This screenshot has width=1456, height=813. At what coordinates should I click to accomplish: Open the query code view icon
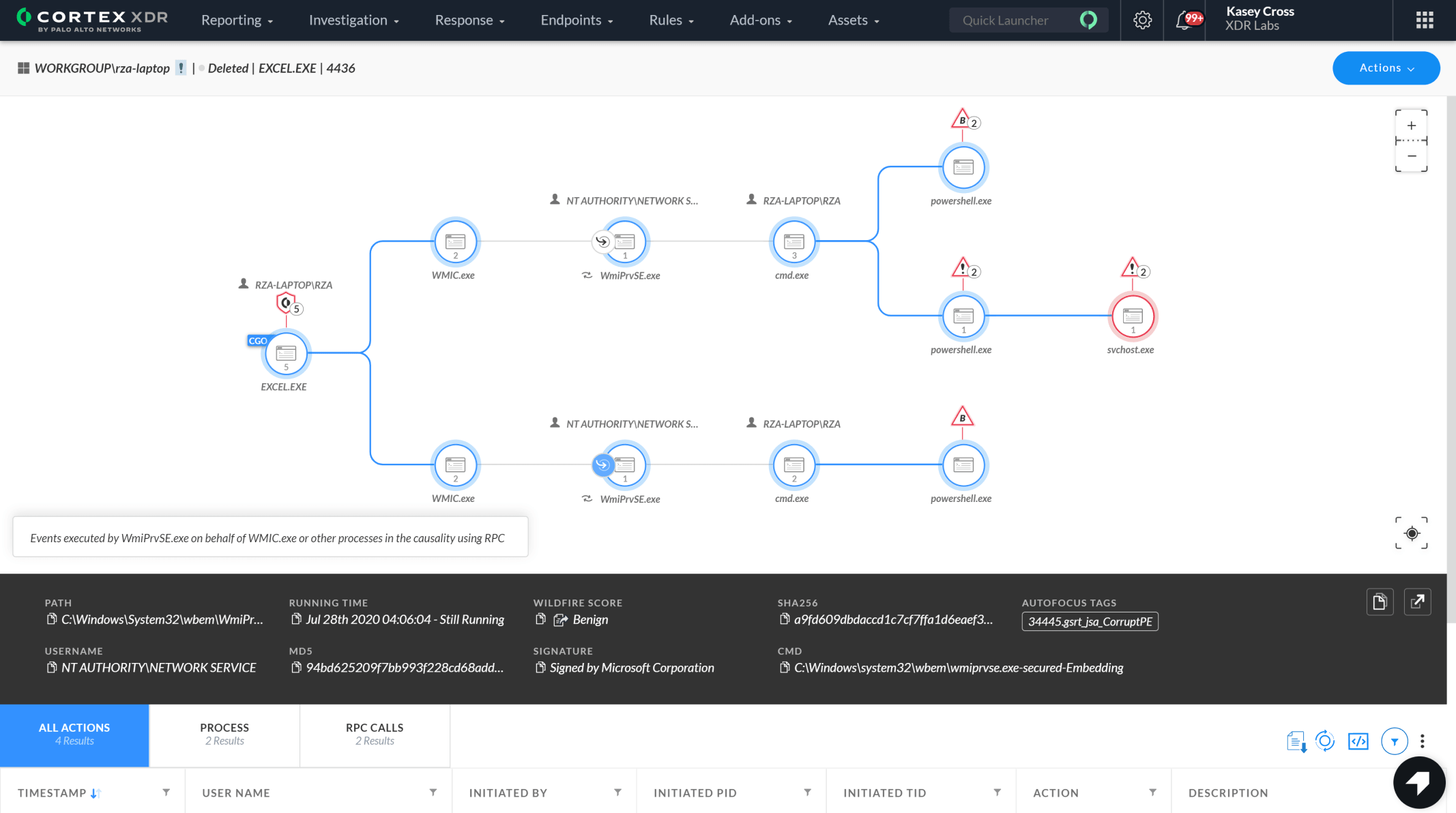pos(1358,741)
